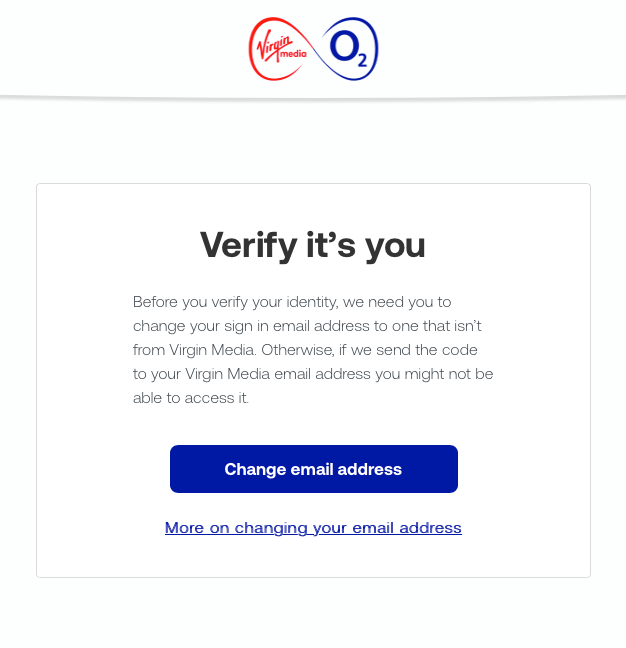Click the line starting "from Virgin Media. Otherwise"
Image resolution: width=626 pixels, height=648 pixels.
305,350
